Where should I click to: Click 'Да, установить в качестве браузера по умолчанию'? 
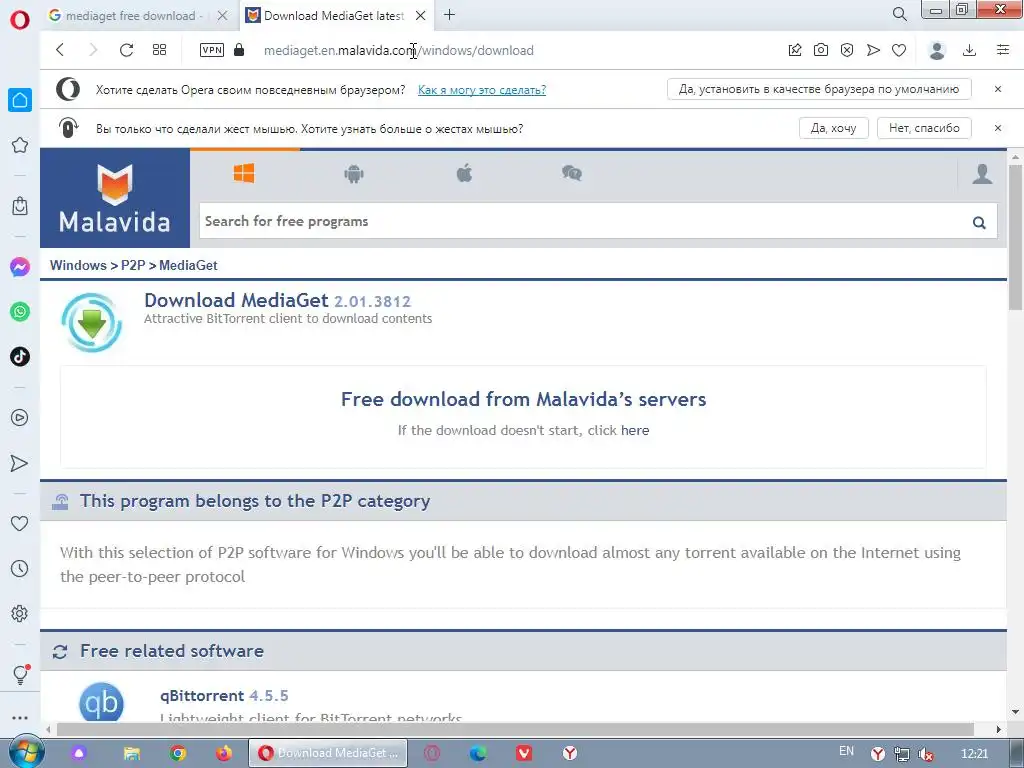click(819, 89)
